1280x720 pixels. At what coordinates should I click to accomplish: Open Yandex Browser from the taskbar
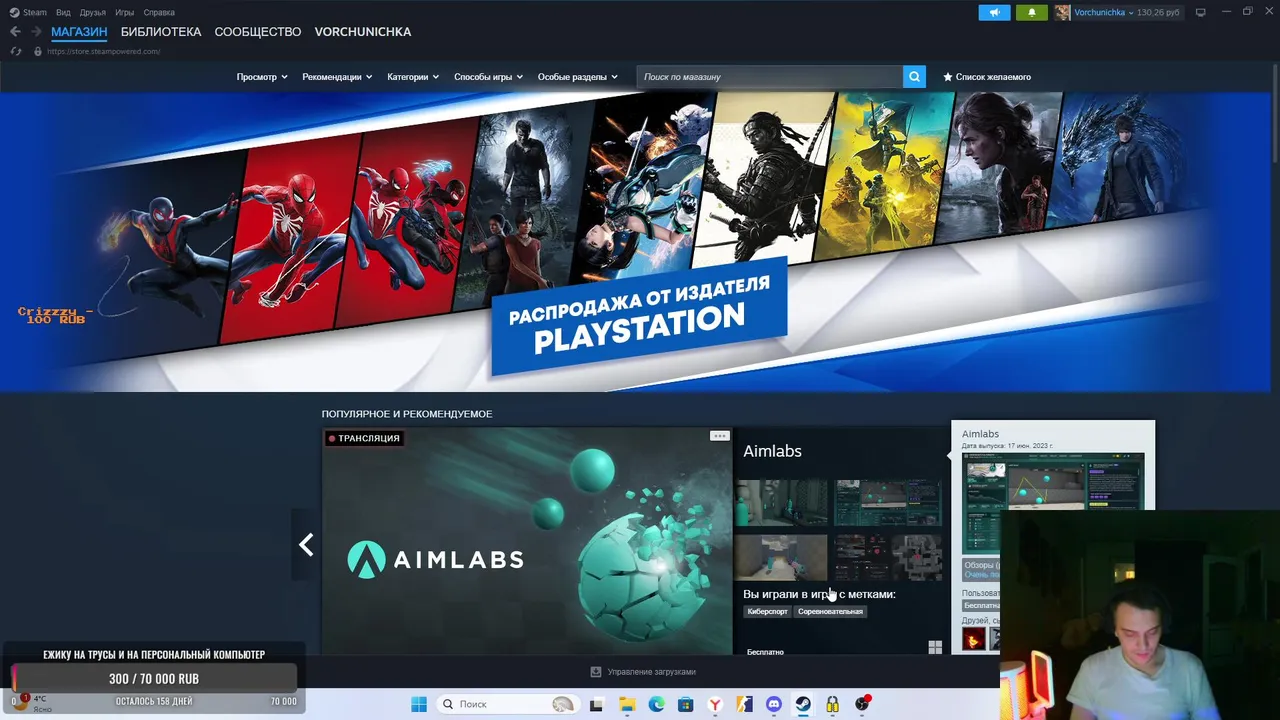click(x=715, y=704)
